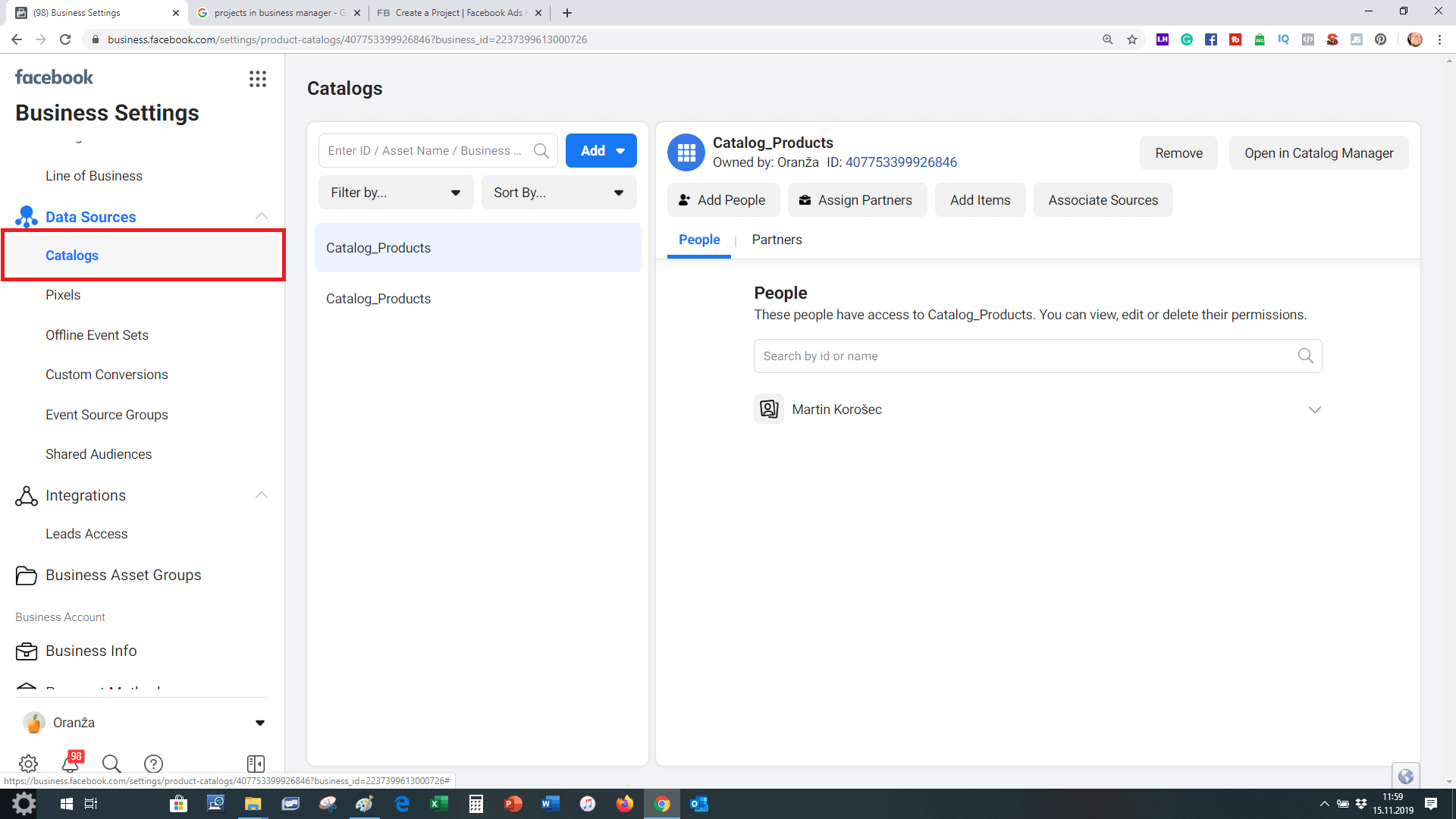Click the Search by id or name field
The image size is (1456, 819).
[1024, 356]
